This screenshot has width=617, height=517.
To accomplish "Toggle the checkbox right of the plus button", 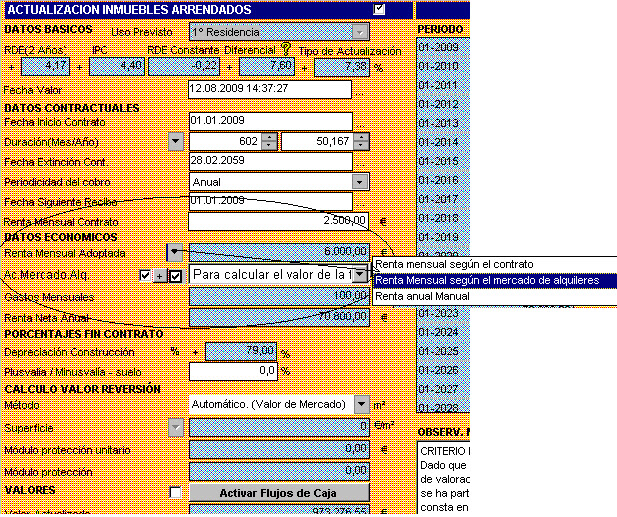I will pos(175,276).
